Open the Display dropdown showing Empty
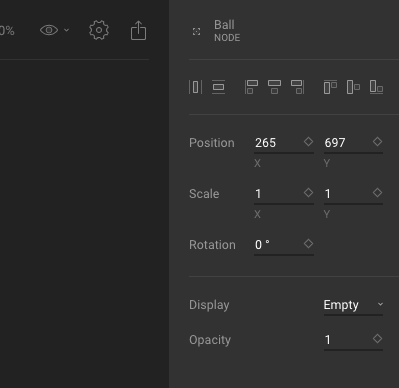This screenshot has height=388, width=399. [x=353, y=305]
